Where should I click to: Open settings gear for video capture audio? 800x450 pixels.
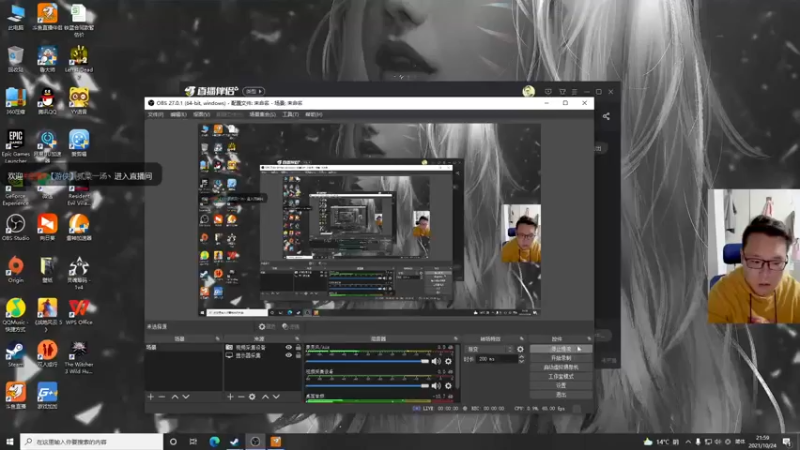click(448, 386)
